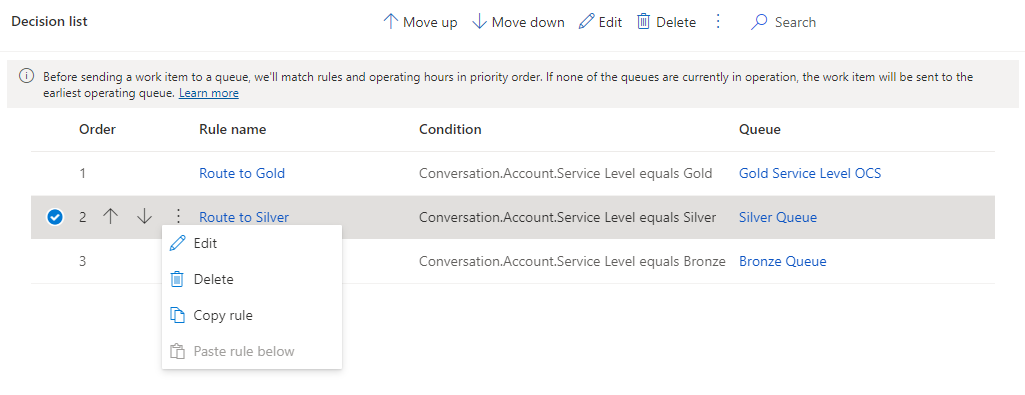Click the Decision list heading

click(50, 22)
